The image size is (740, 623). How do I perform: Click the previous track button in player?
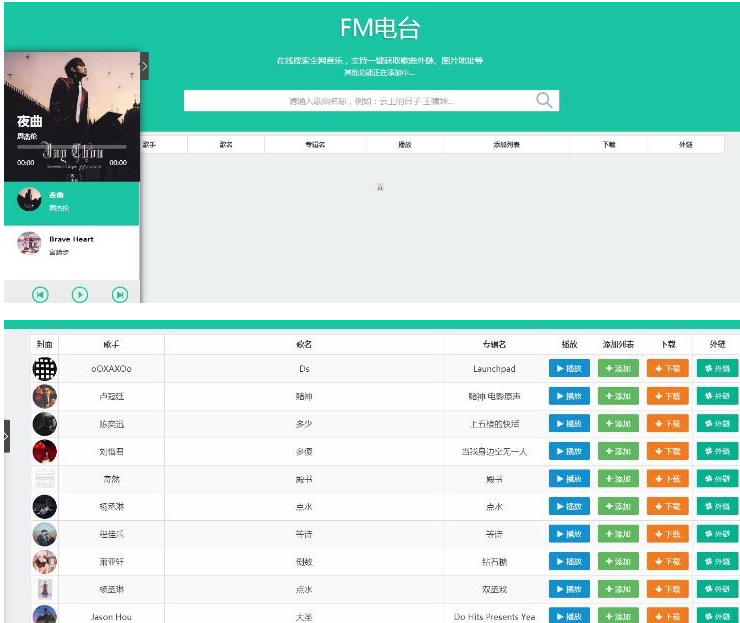pyautogui.click(x=40, y=294)
